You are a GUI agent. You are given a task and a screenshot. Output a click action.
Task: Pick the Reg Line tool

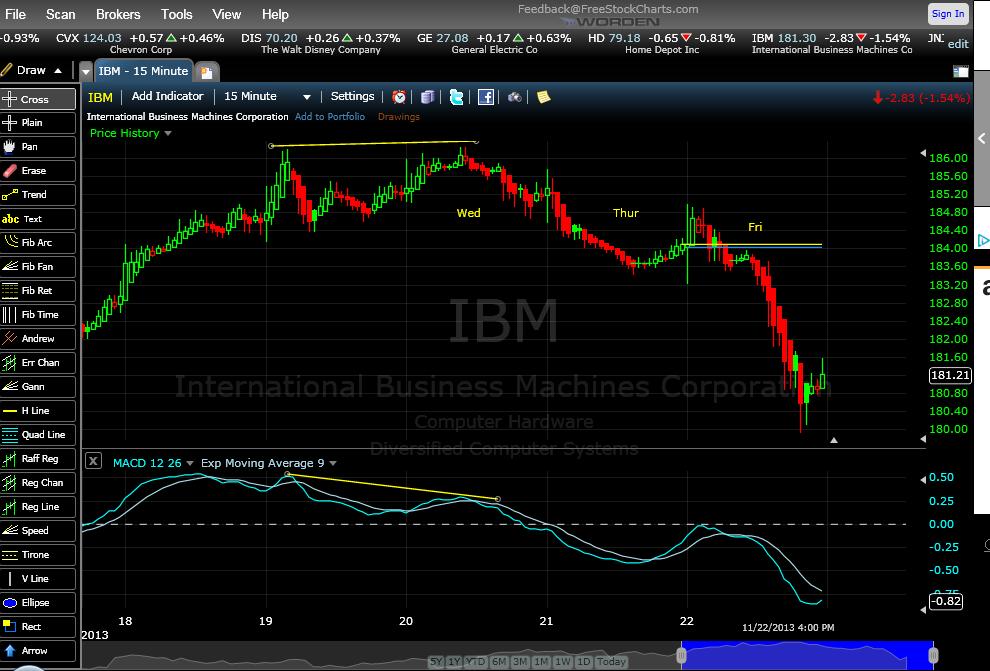(38, 506)
